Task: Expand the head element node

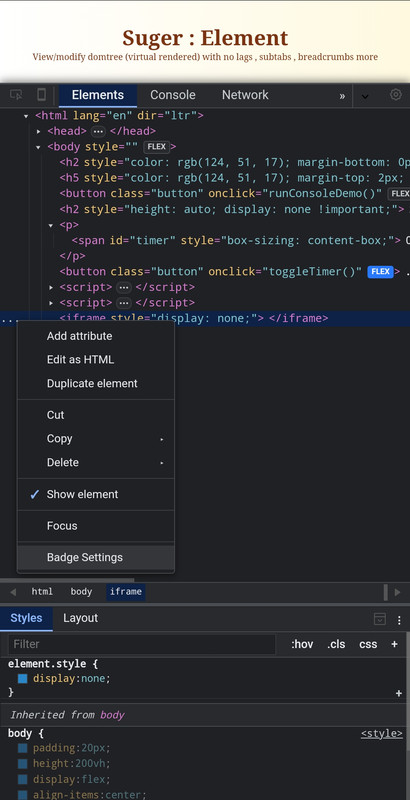Action: pos(38,131)
